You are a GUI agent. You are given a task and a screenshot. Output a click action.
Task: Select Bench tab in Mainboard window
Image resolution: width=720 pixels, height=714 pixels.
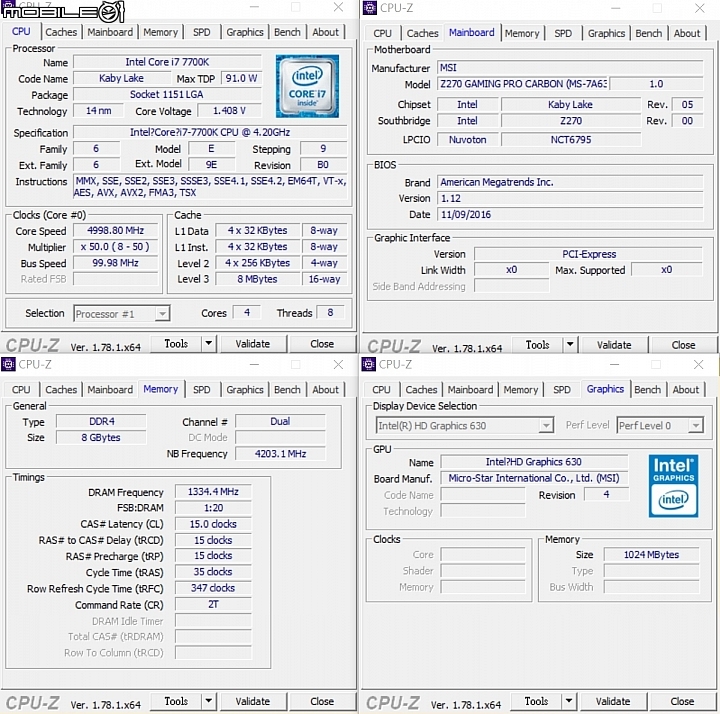(649, 34)
